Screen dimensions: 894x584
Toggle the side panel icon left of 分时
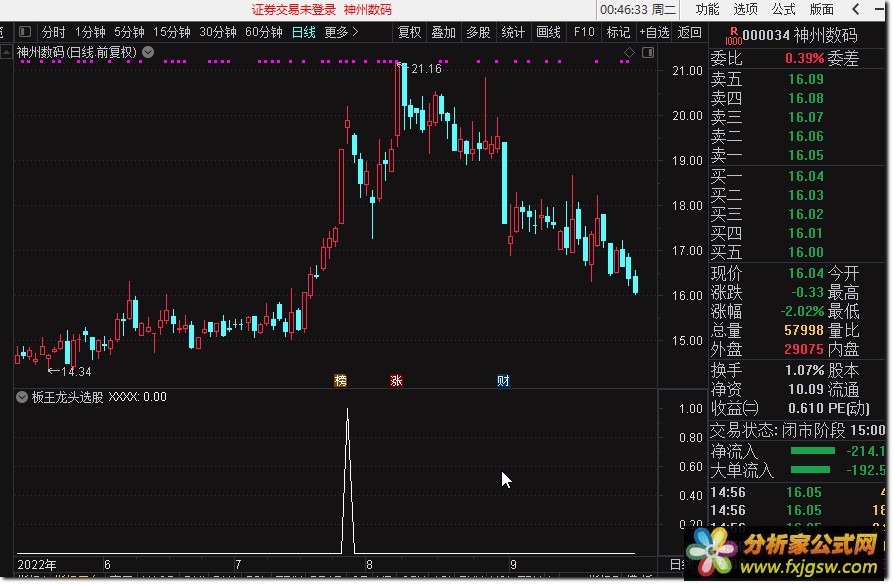(x=25, y=32)
